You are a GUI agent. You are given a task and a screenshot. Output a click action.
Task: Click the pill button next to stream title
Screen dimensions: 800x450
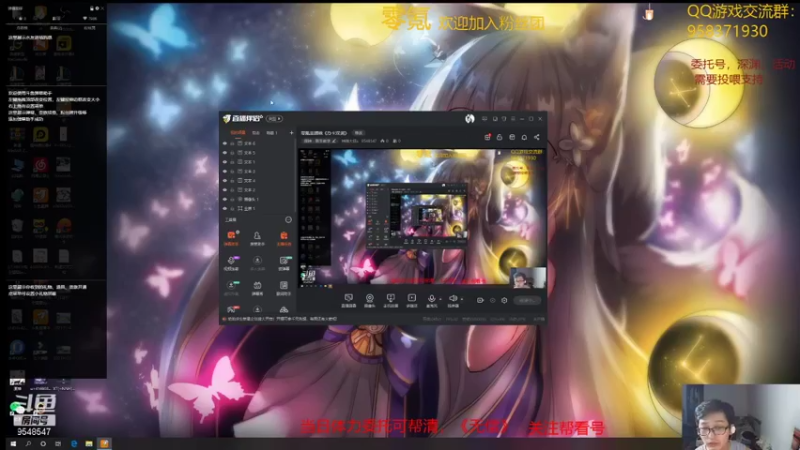pos(358,133)
